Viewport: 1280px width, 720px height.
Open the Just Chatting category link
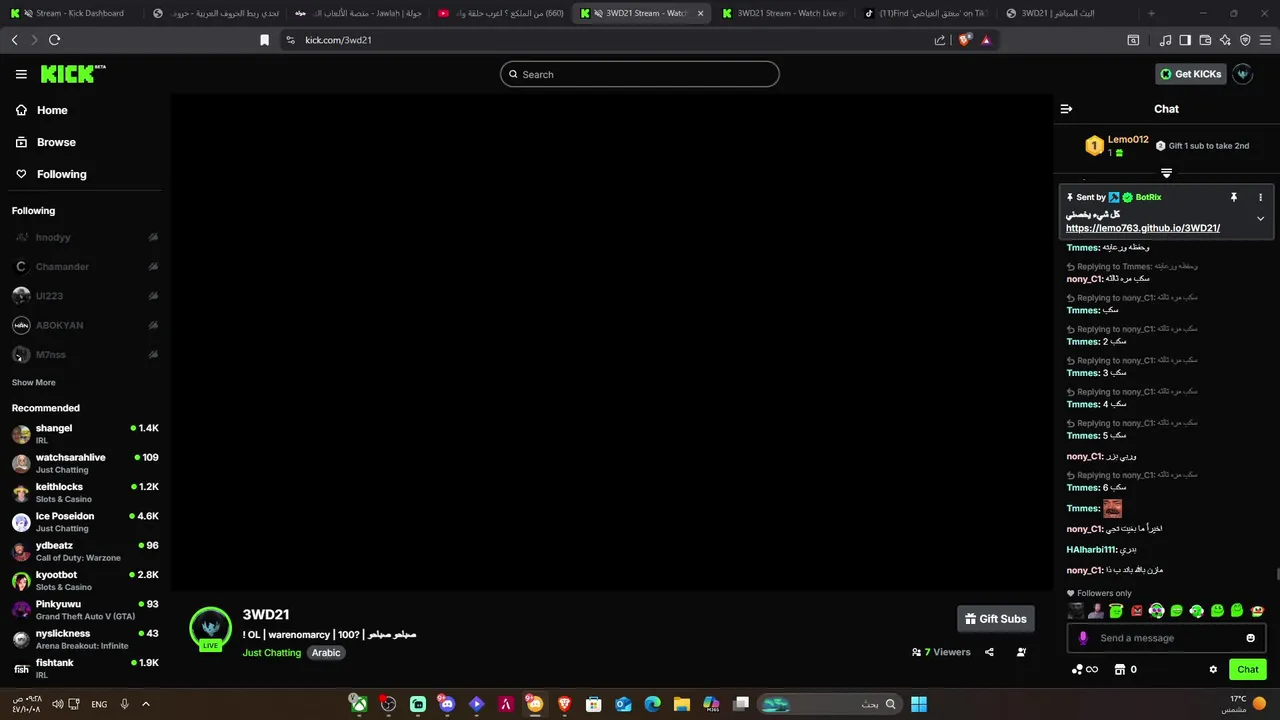[271, 653]
